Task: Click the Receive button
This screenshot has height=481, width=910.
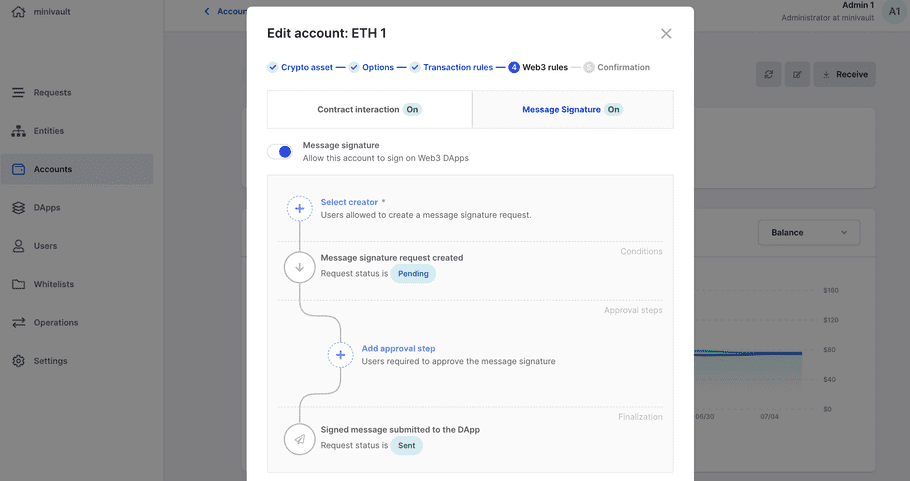Action: click(x=844, y=74)
